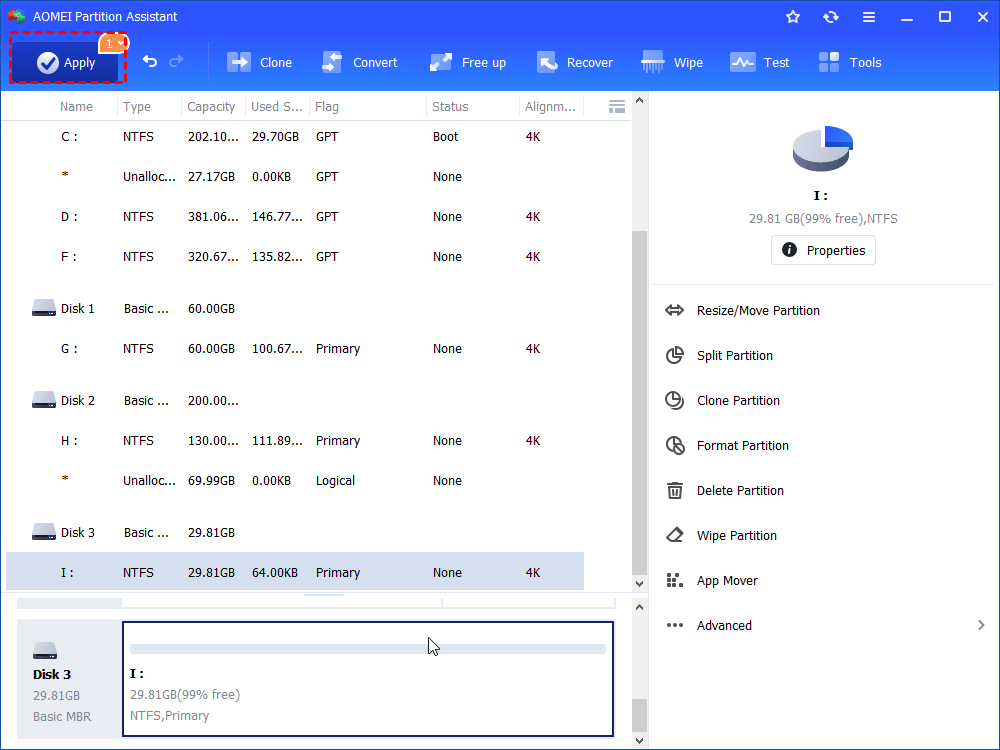Undo the last operation
The image size is (1000, 750).
tap(150, 62)
